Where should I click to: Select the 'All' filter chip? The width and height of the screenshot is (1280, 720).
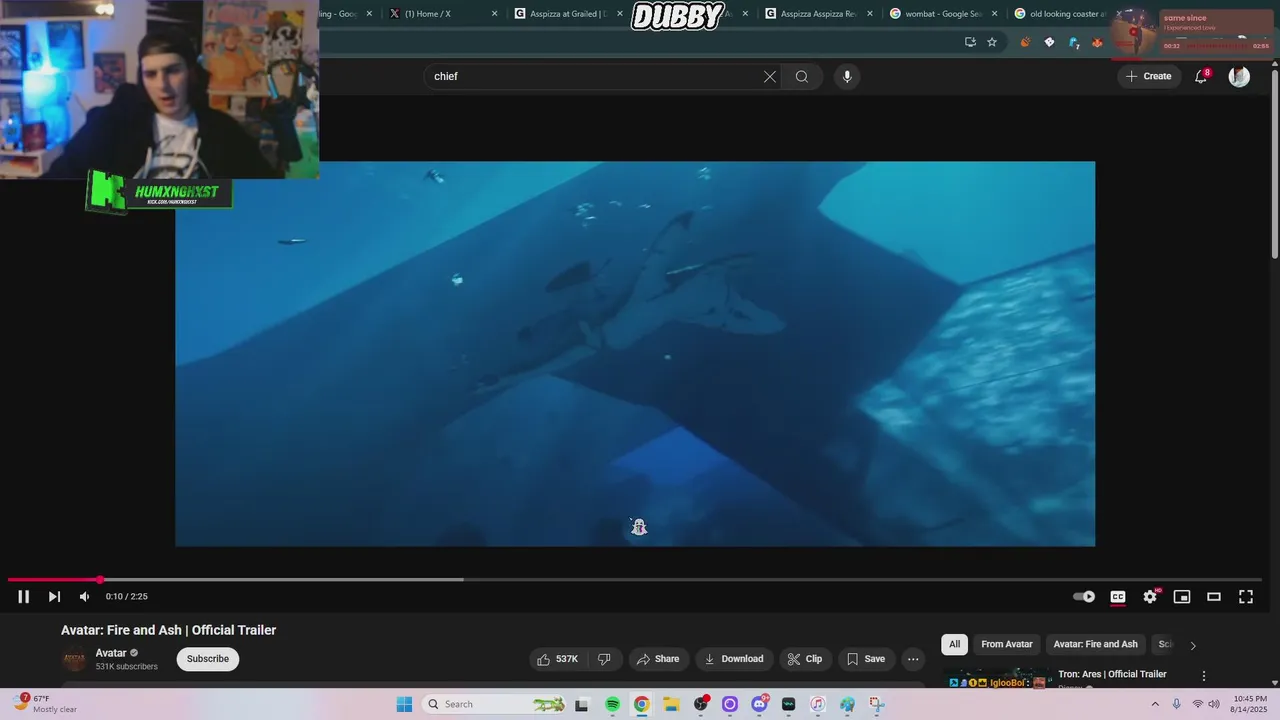(954, 645)
